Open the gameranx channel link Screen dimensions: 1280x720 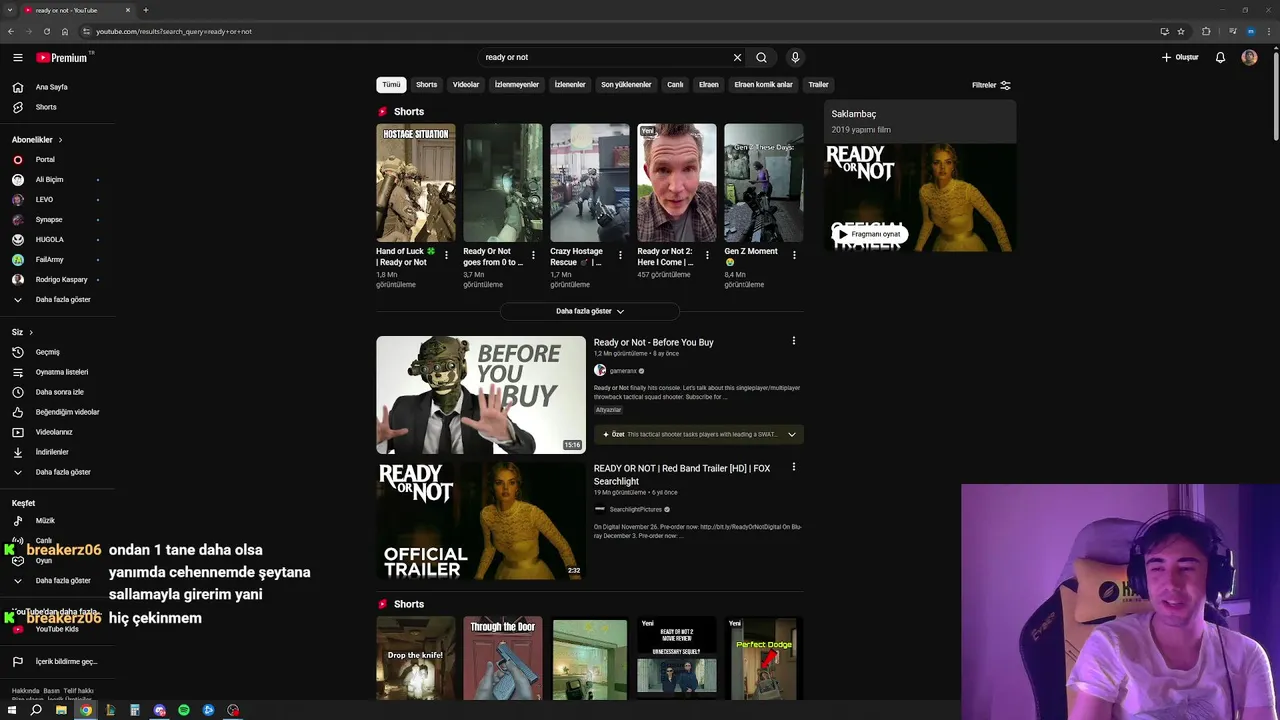(623, 371)
